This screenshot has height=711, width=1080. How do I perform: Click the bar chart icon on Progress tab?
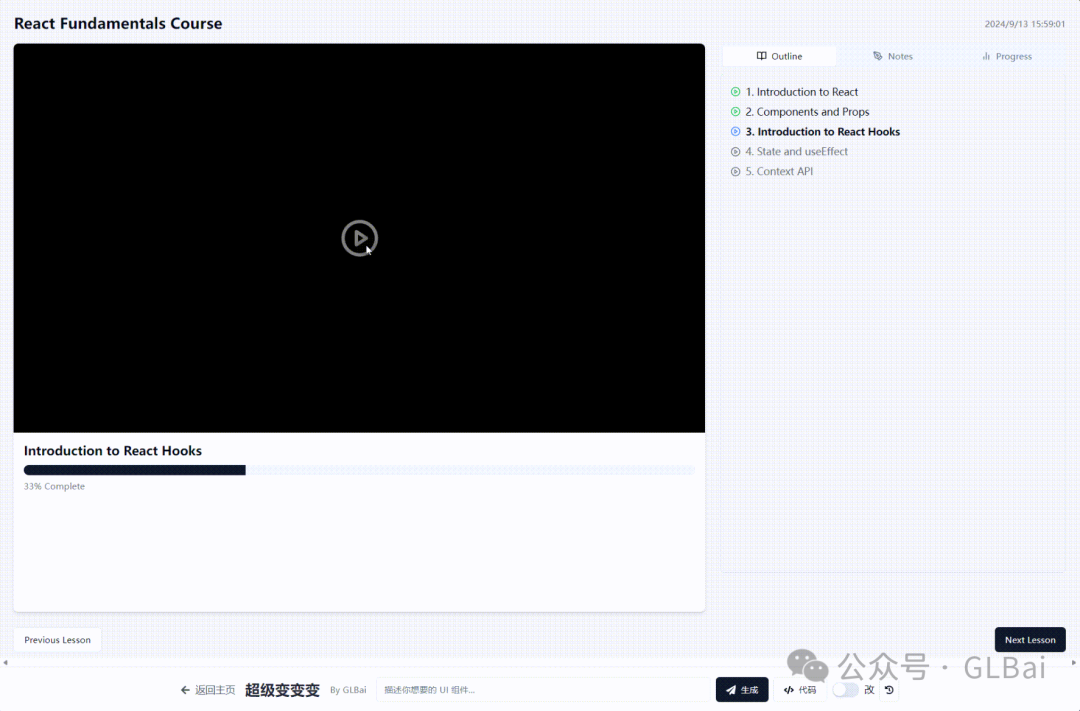986,56
